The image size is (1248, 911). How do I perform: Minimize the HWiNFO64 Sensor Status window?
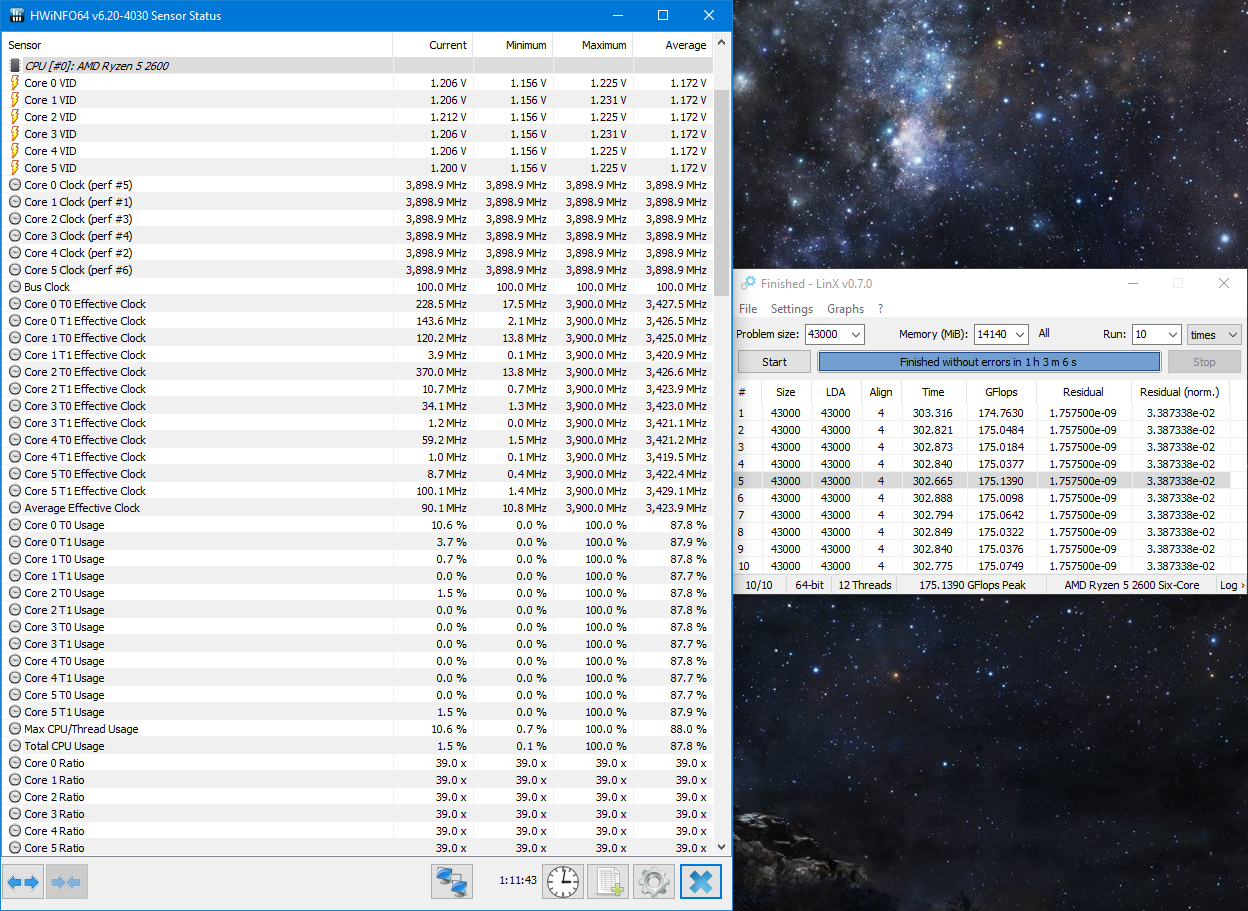click(617, 15)
